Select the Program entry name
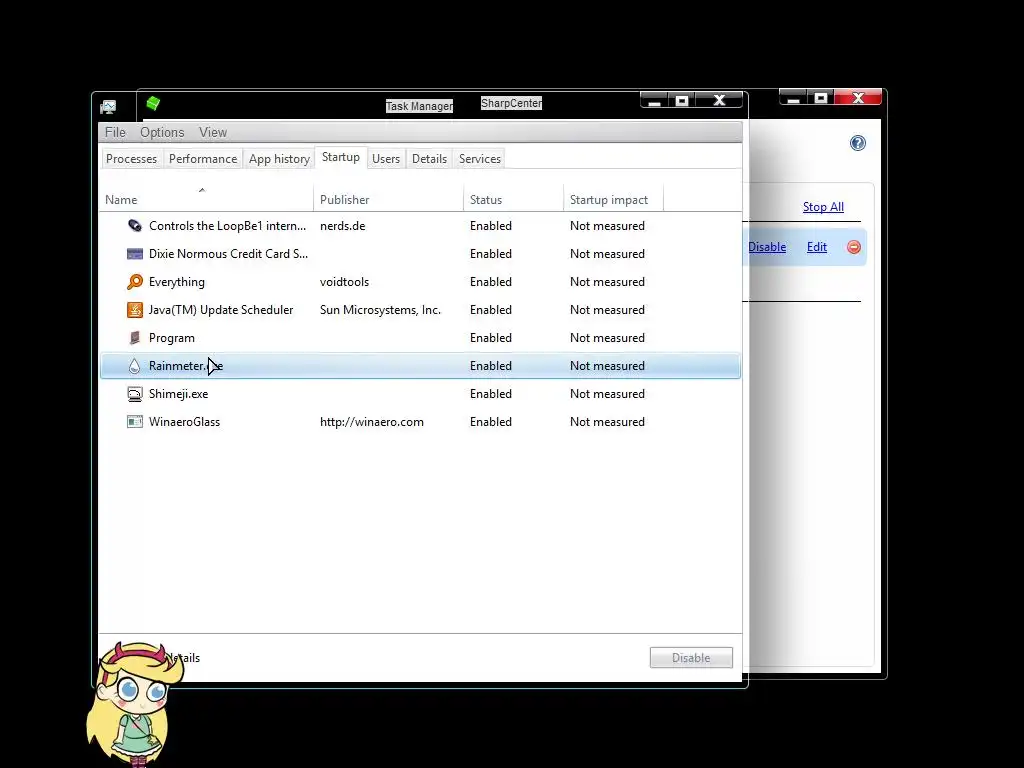The image size is (1024, 768). pos(172,338)
